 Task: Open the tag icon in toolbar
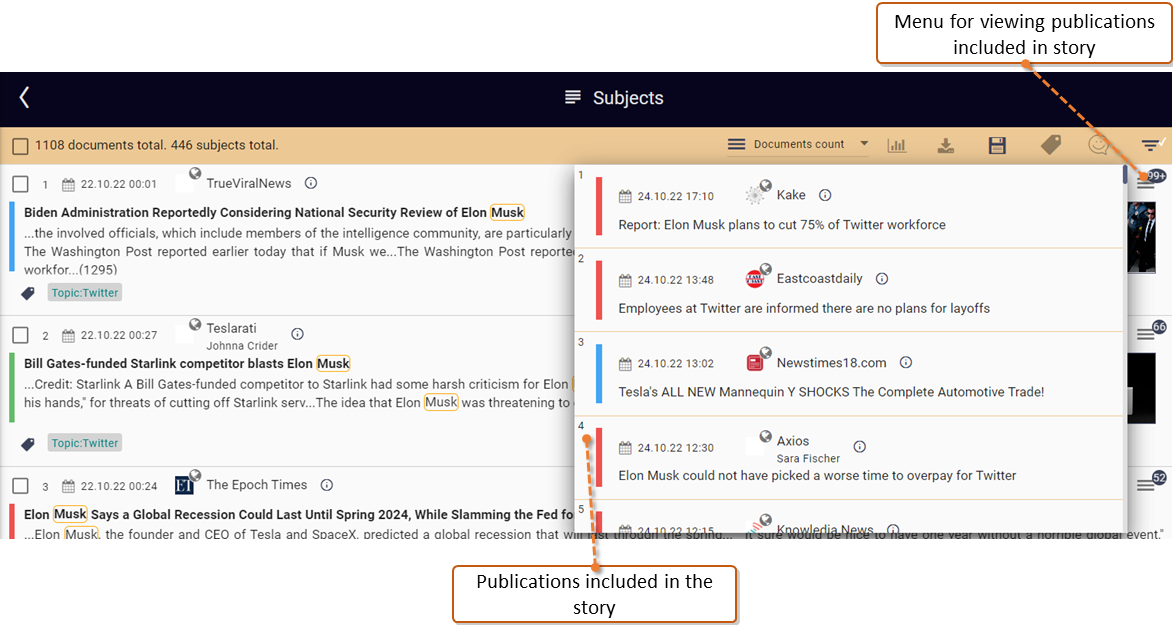coord(1050,144)
